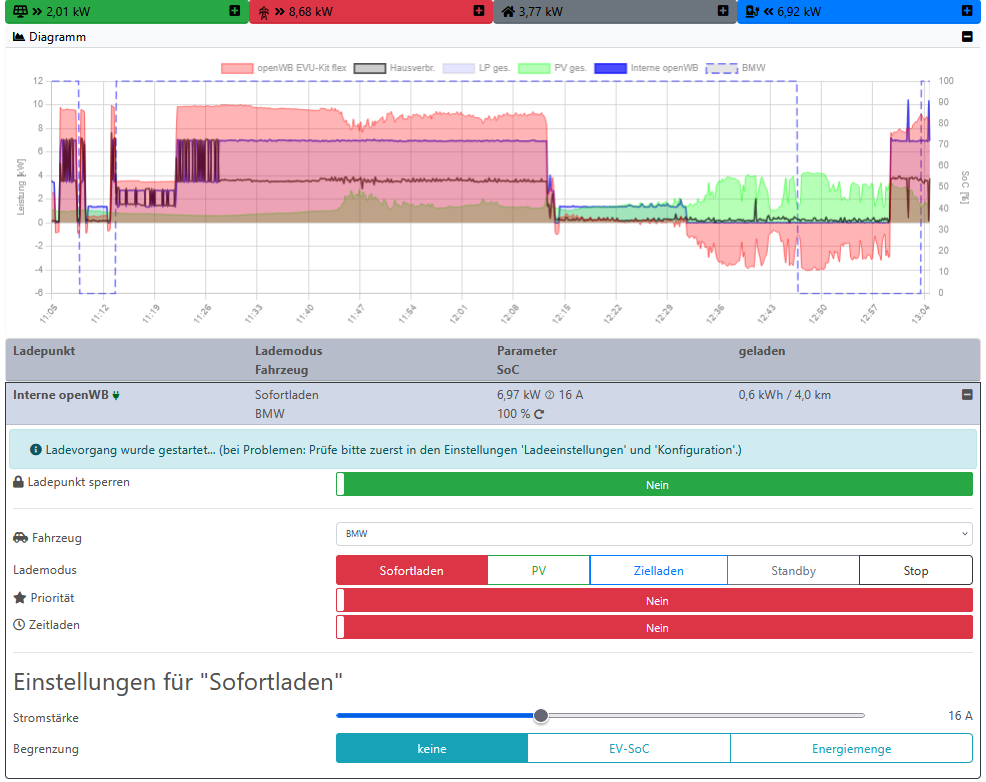Click the Ladevorgang wurde gestartet info banner
The width and height of the screenshot is (986, 782).
(x=493, y=449)
